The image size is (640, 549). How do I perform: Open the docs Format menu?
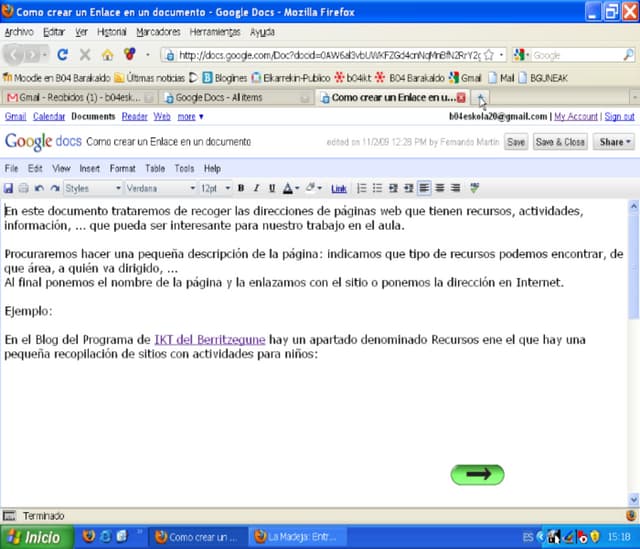(x=122, y=169)
